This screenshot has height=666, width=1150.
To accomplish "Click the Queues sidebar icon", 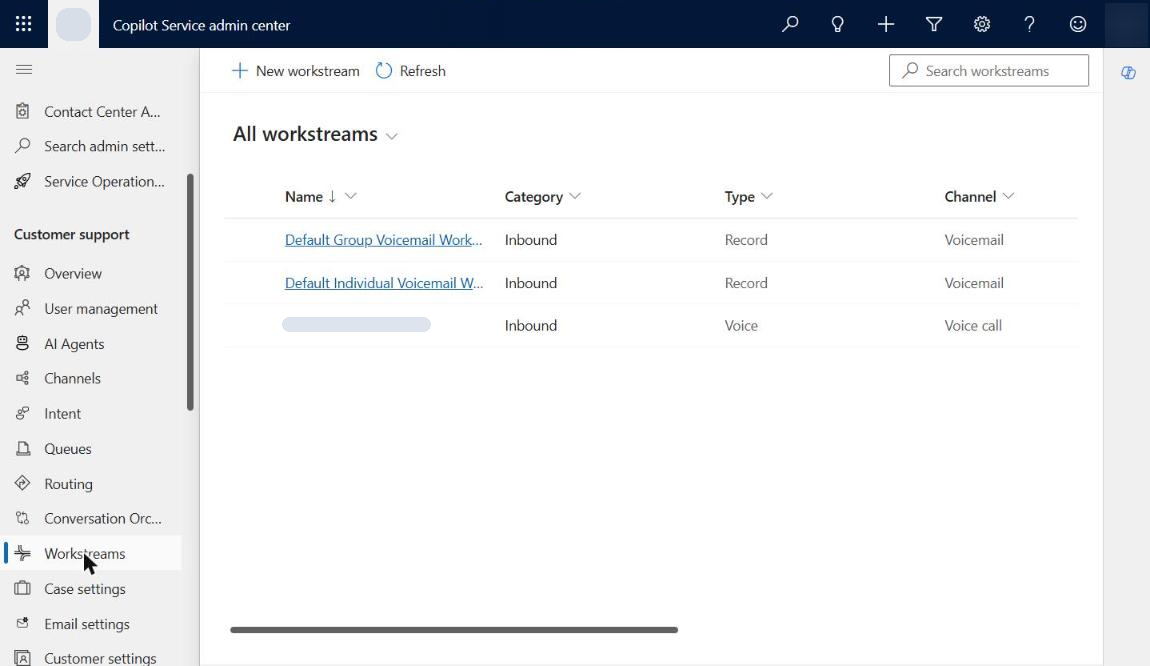I will point(23,448).
